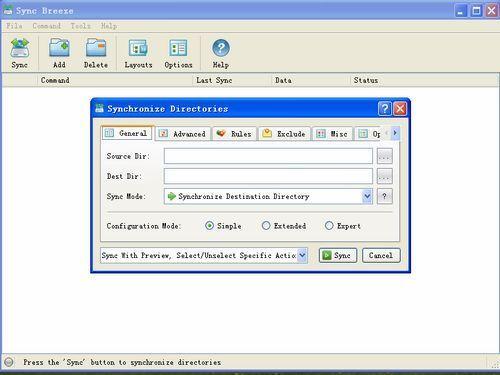
Task: Maximize the Sync Breeze window
Action: pos(476,11)
